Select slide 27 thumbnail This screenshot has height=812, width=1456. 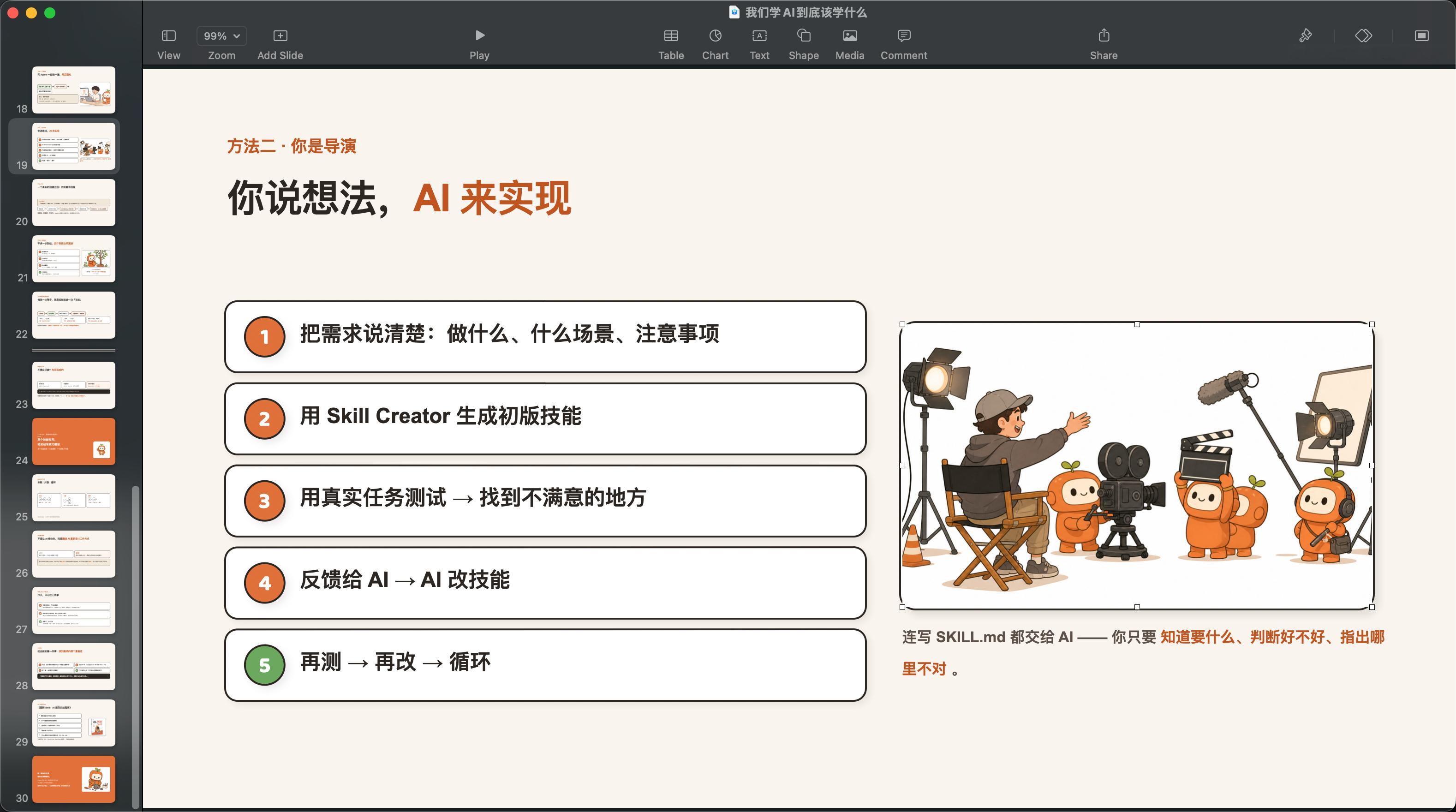[73, 610]
